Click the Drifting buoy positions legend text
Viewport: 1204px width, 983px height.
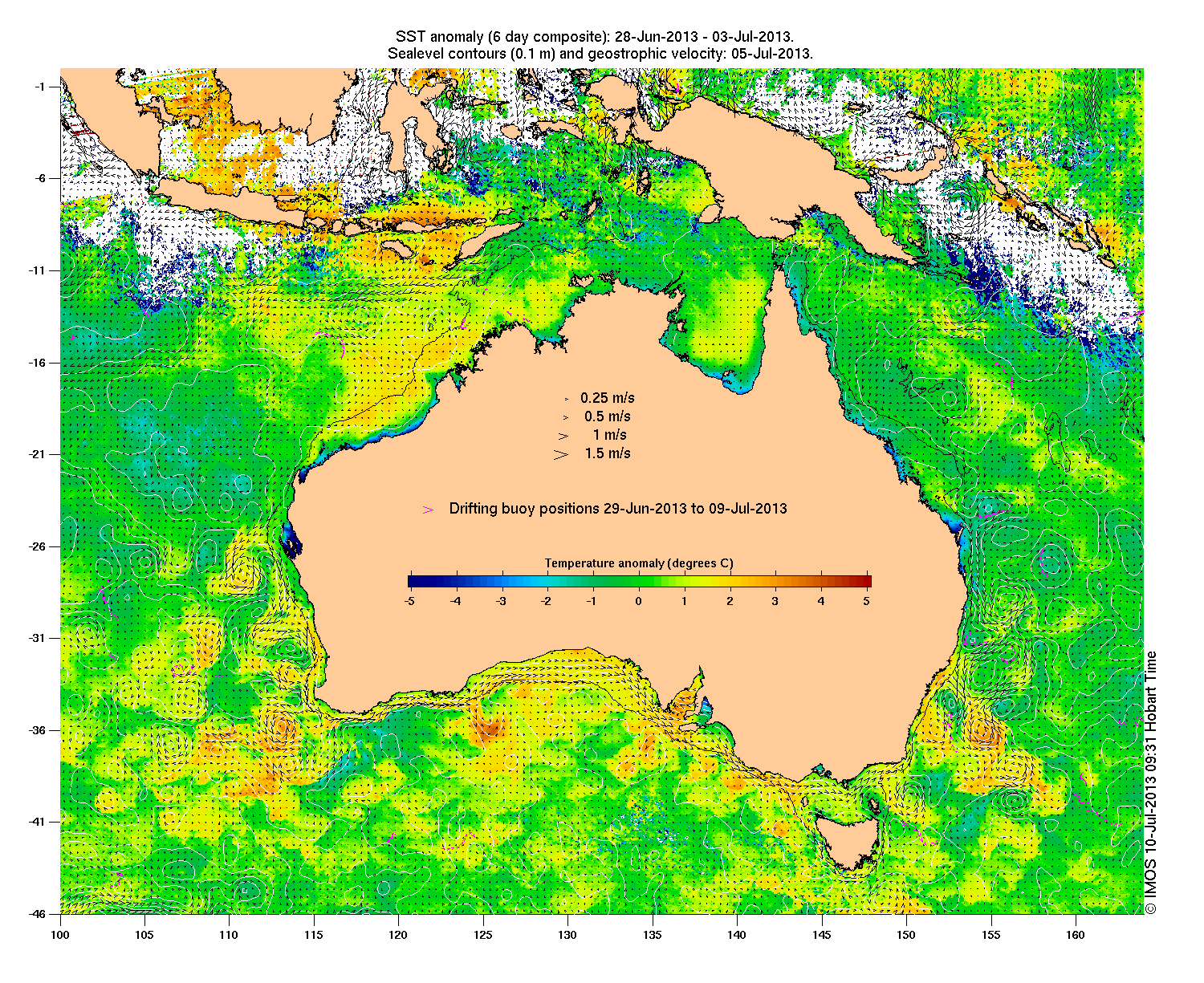(618, 509)
